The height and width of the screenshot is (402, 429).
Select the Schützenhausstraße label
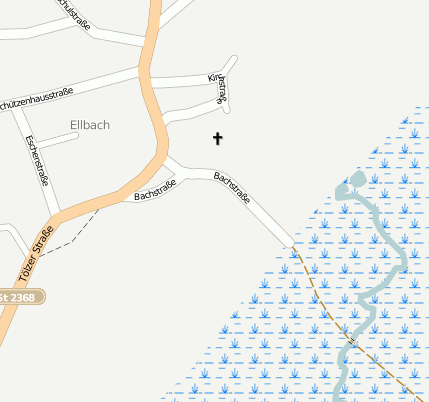[35, 99]
